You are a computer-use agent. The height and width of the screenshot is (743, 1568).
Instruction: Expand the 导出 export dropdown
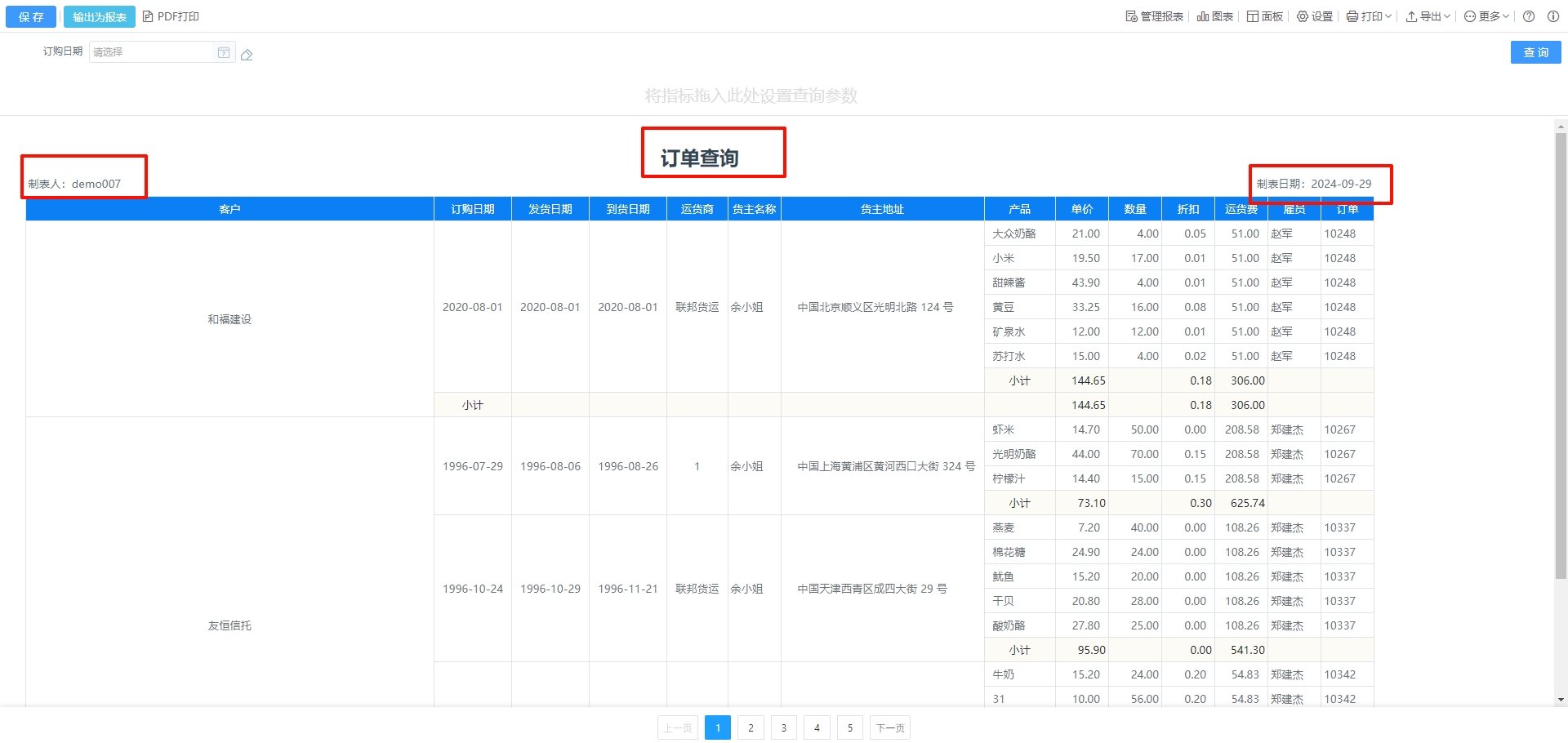coord(1428,16)
